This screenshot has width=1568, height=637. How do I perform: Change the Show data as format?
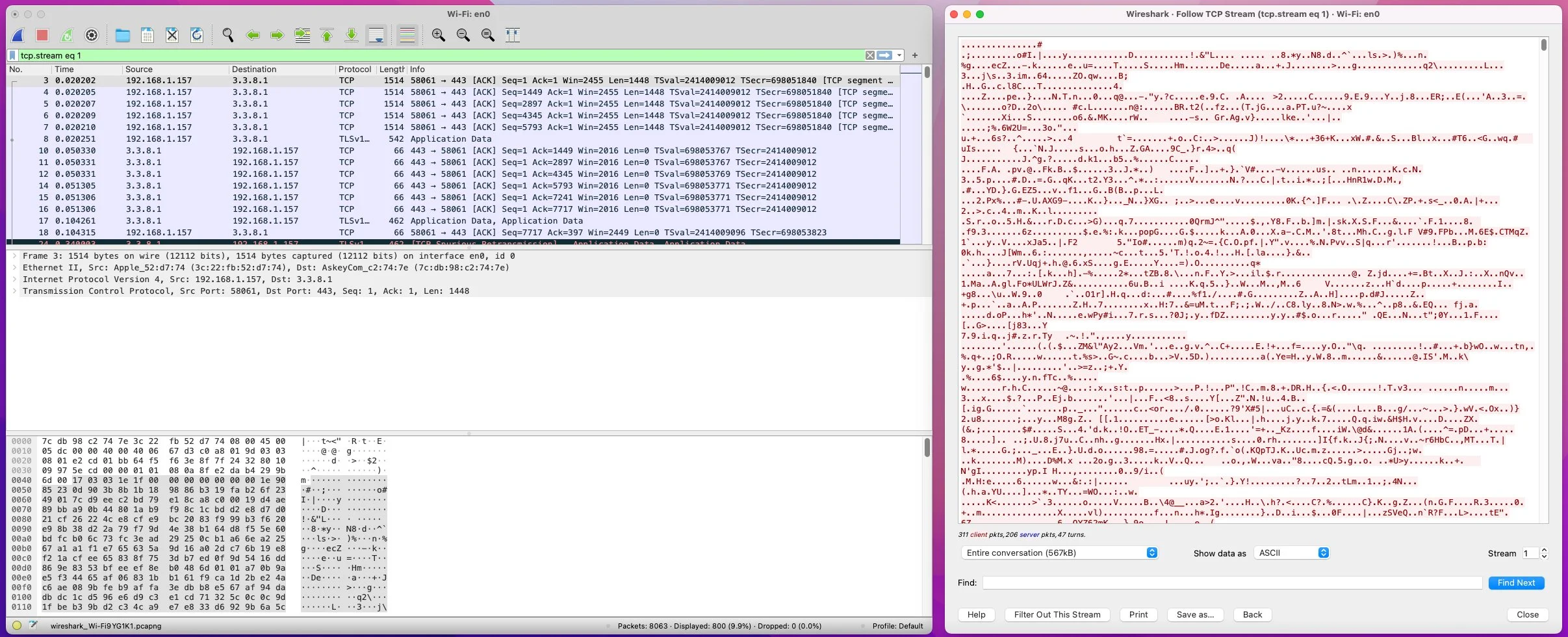coord(1292,552)
